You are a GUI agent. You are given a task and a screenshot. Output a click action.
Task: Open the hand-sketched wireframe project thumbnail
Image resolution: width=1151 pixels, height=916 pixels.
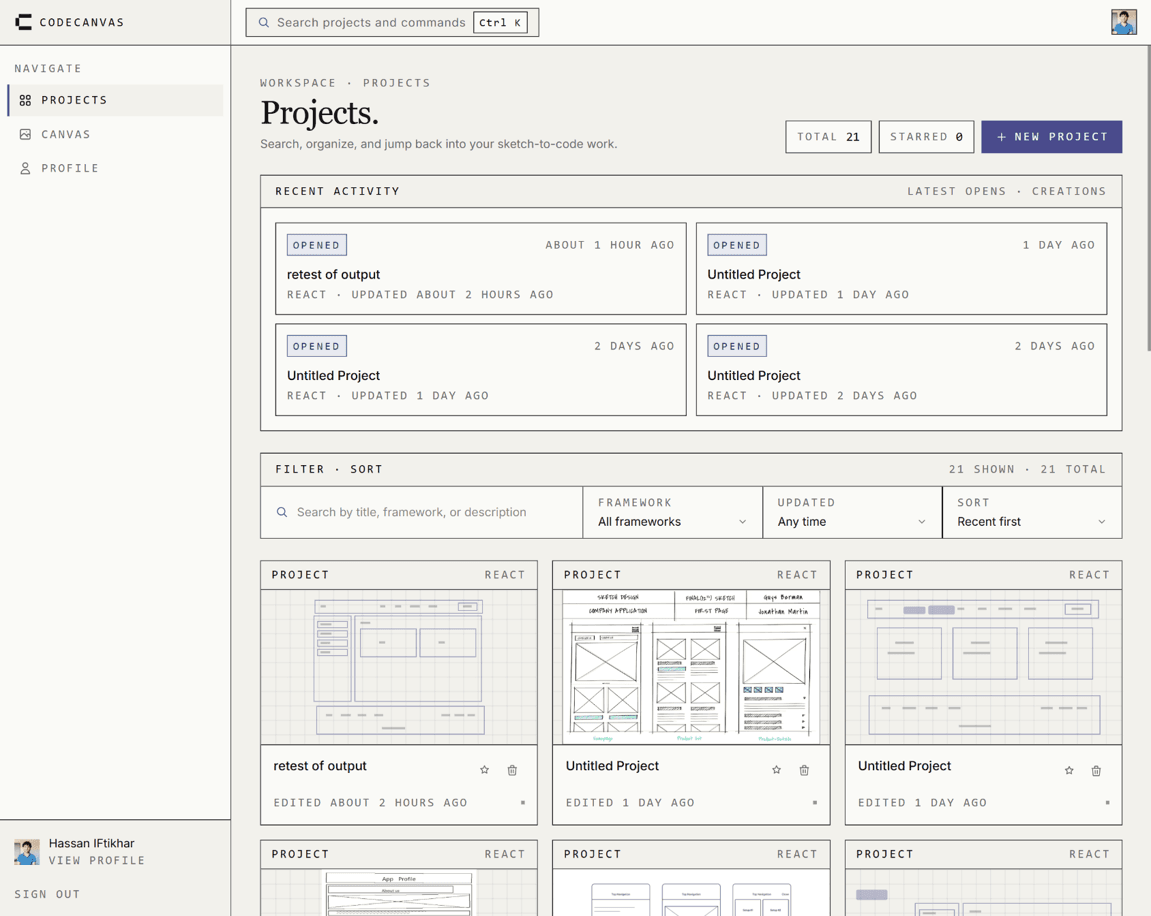[x=691, y=667]
